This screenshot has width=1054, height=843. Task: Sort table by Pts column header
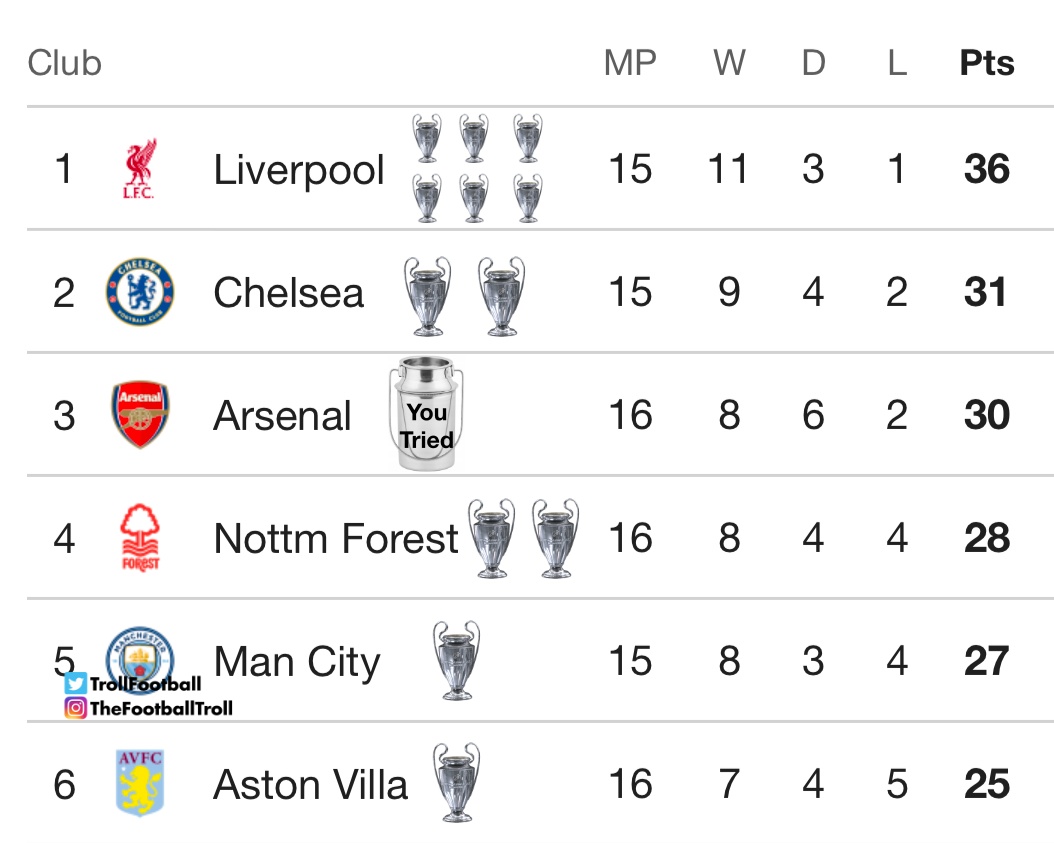[986, 63]
